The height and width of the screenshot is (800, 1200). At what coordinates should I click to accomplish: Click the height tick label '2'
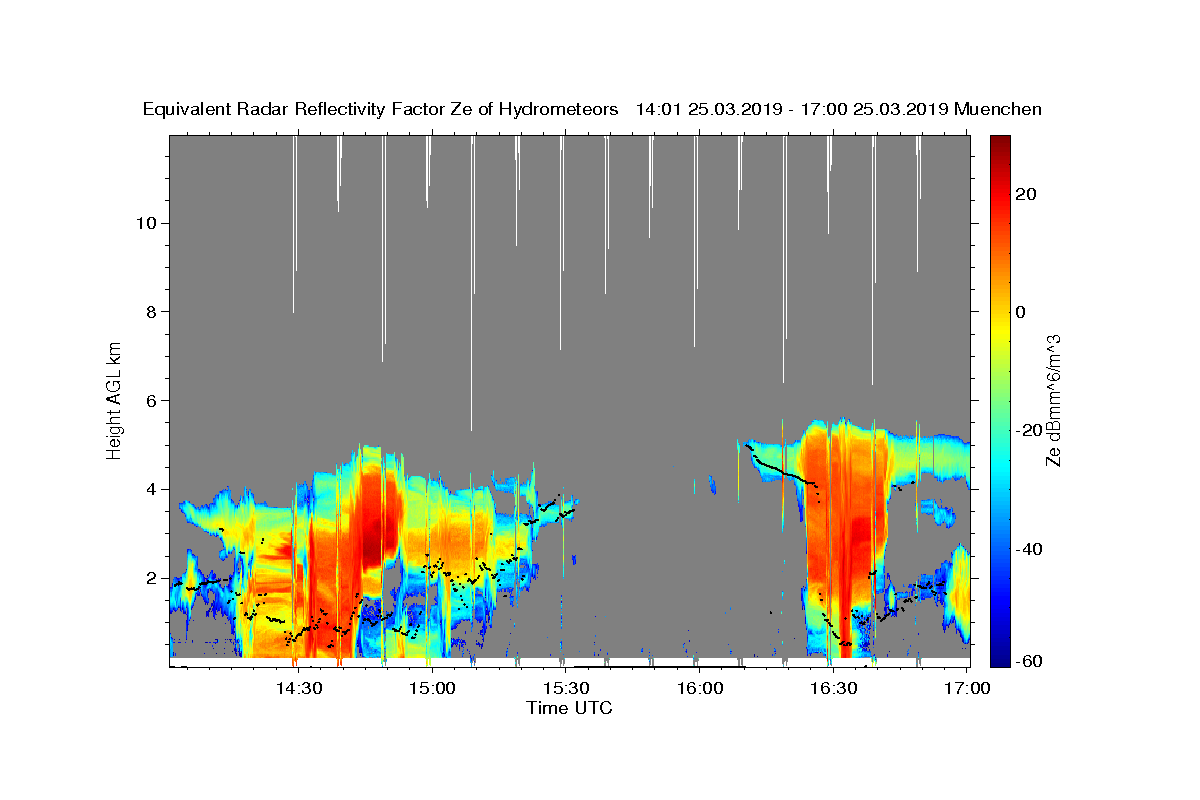(151, 578)
